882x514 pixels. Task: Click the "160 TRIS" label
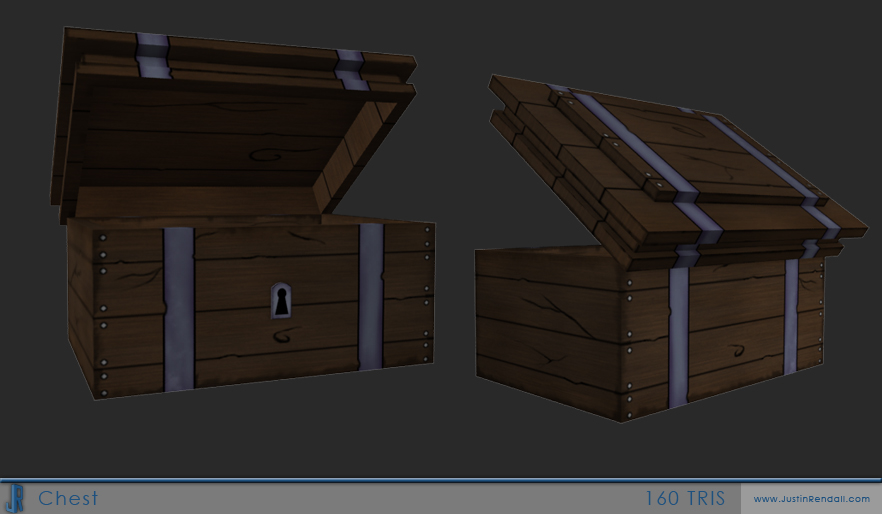[685, 498]
